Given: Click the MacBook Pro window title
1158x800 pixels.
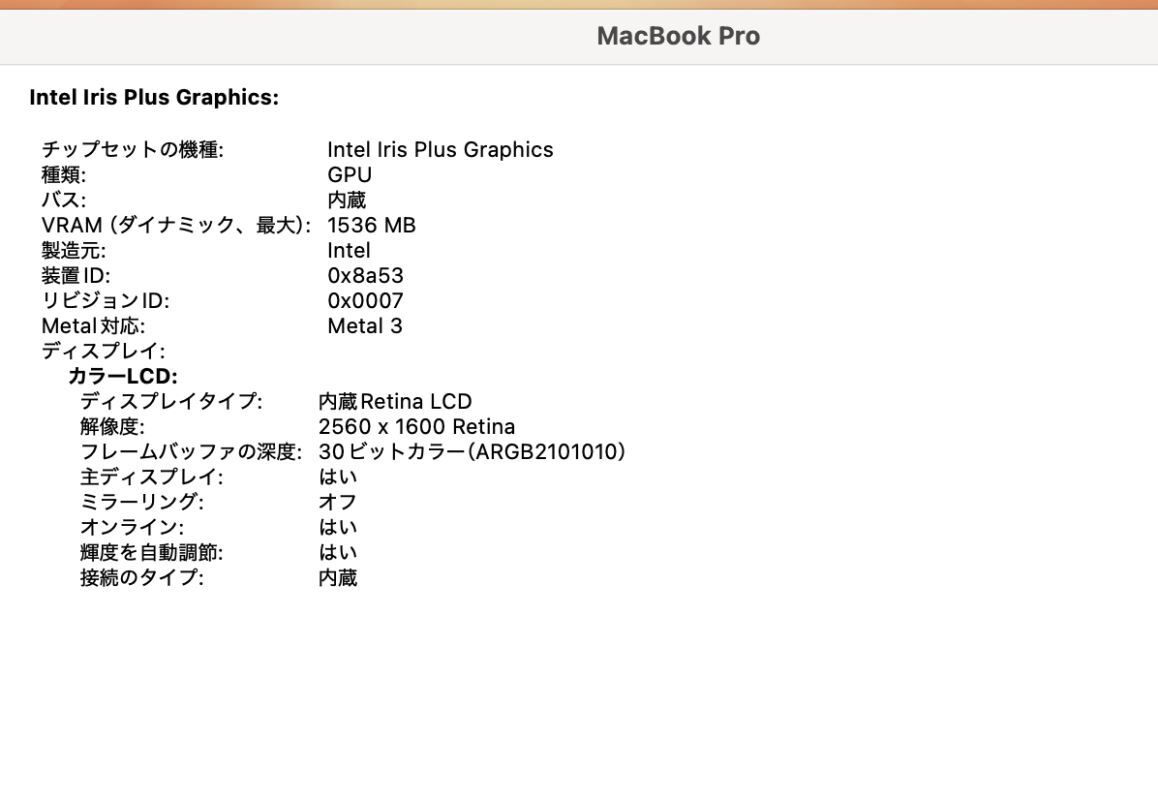Looking at the screenshot, I should tap(678, 35).
